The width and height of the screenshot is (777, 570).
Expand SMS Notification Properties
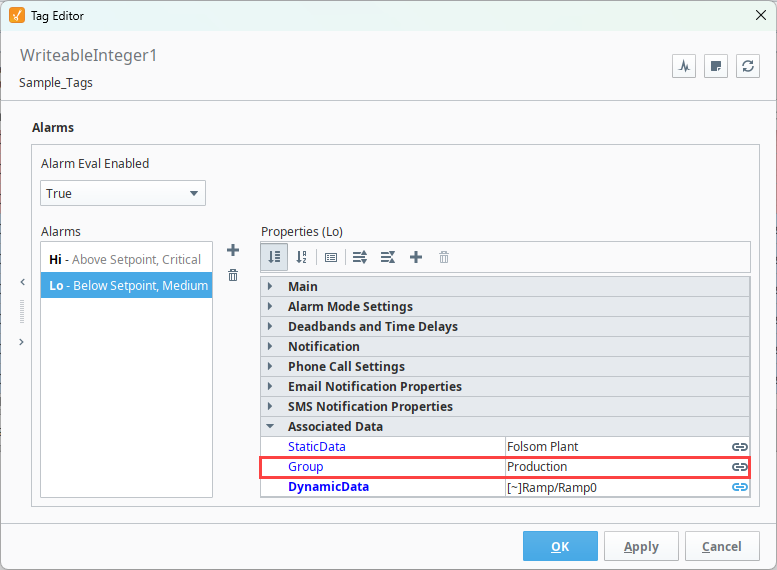(x=270, y=406)
